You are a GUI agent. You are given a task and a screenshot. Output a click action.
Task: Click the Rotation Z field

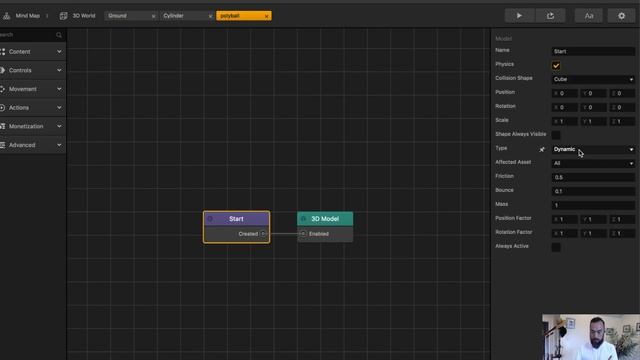(622, 107)
